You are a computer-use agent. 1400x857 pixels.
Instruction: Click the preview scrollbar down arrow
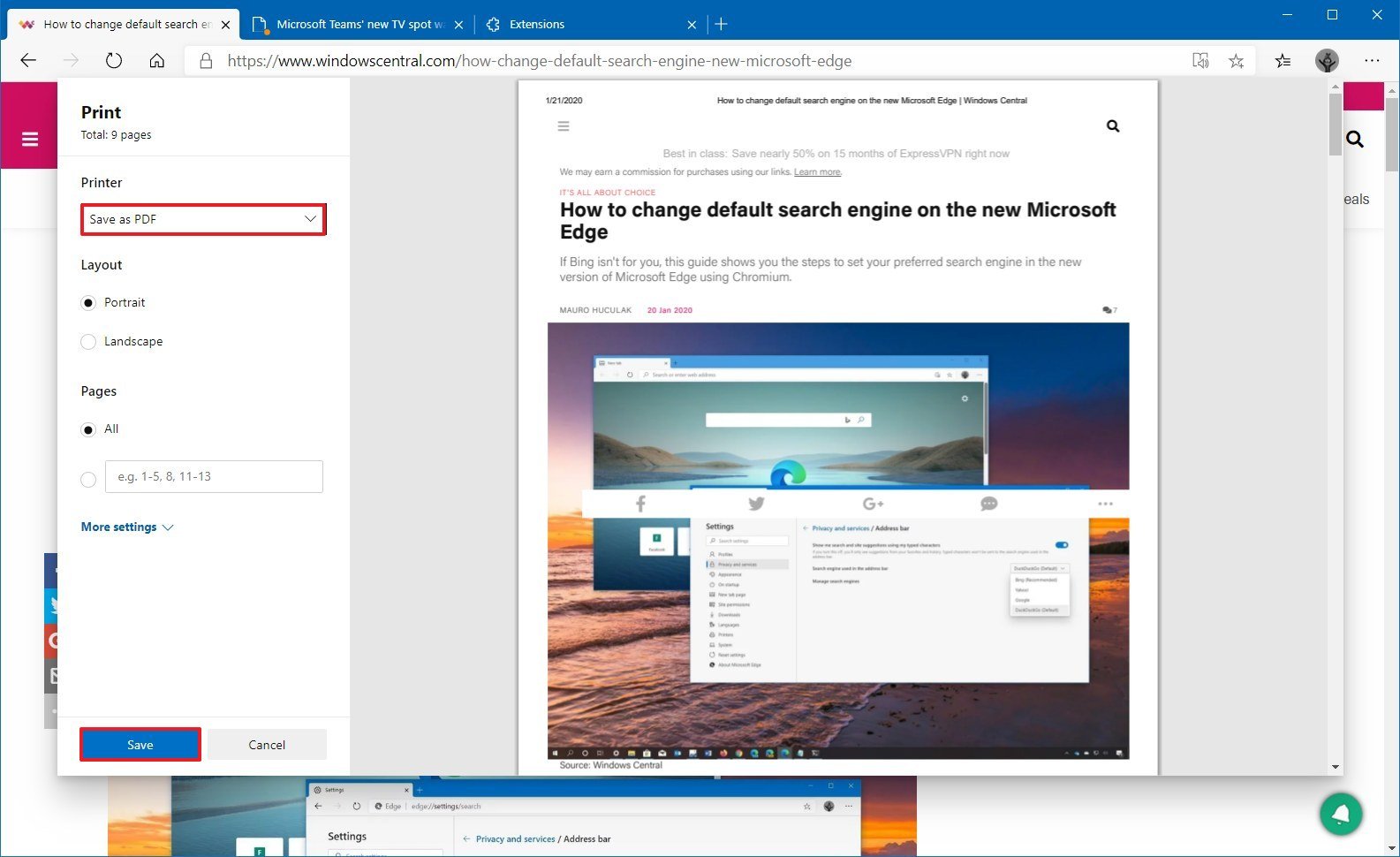tap(1335, 767)
